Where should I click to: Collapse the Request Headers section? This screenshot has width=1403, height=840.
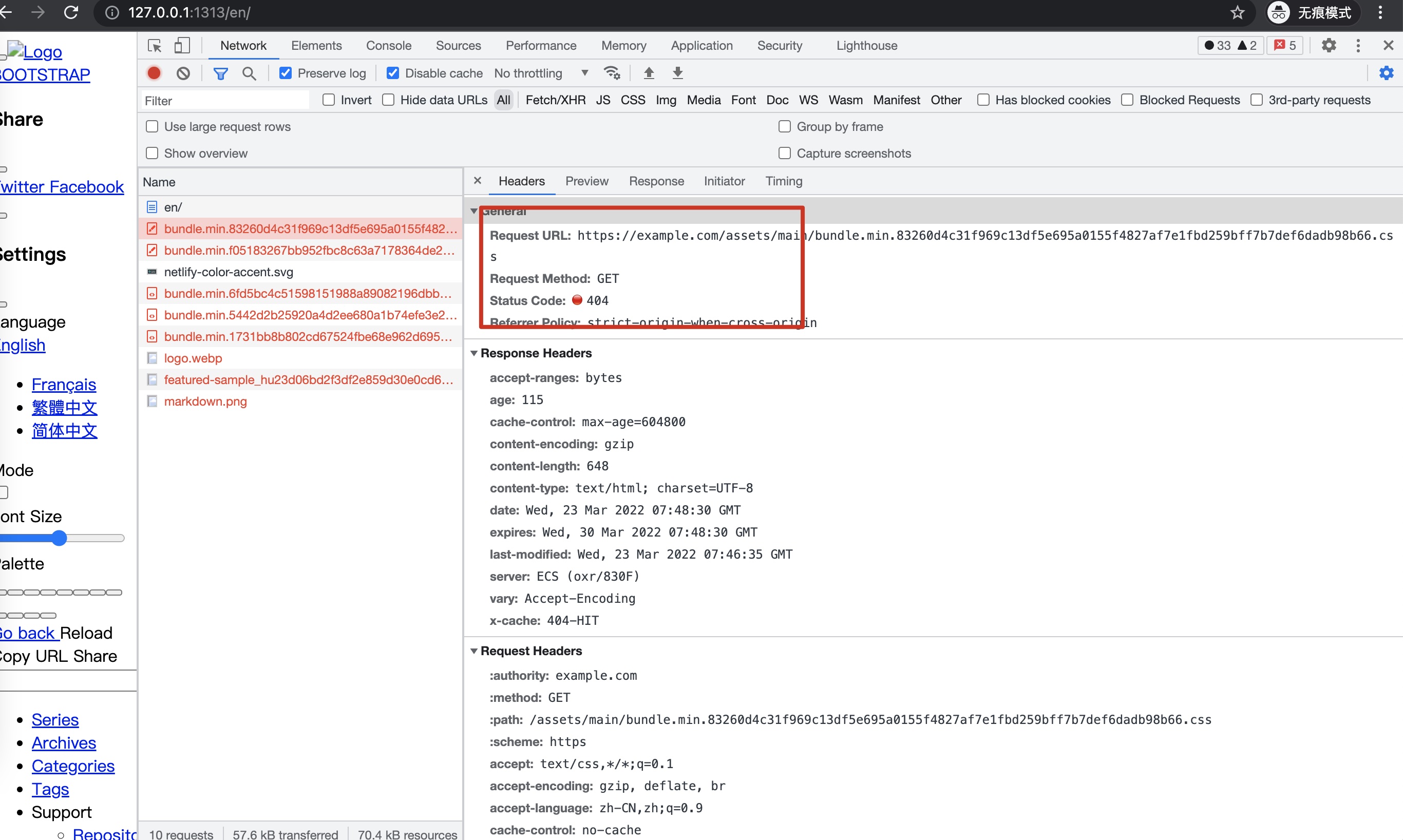point(473,651)
